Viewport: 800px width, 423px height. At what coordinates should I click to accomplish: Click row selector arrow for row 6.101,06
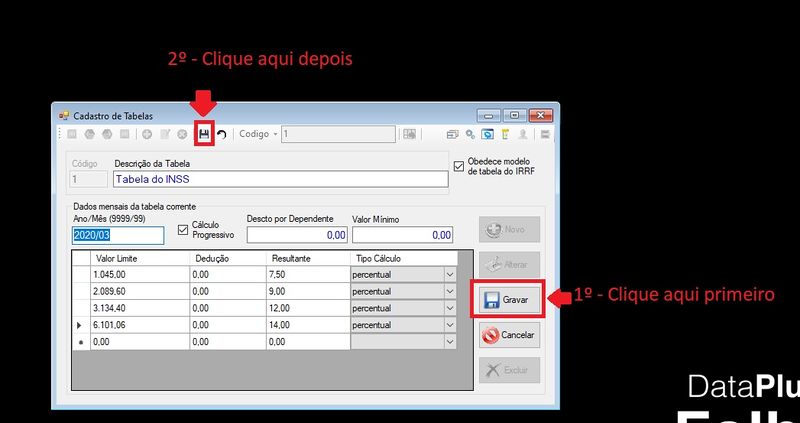tap(81, 325)
